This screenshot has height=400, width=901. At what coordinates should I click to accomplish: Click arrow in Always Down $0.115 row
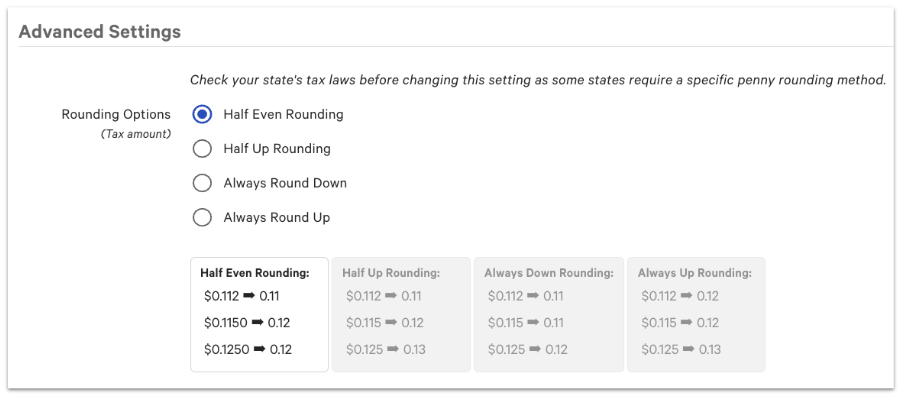533,323
